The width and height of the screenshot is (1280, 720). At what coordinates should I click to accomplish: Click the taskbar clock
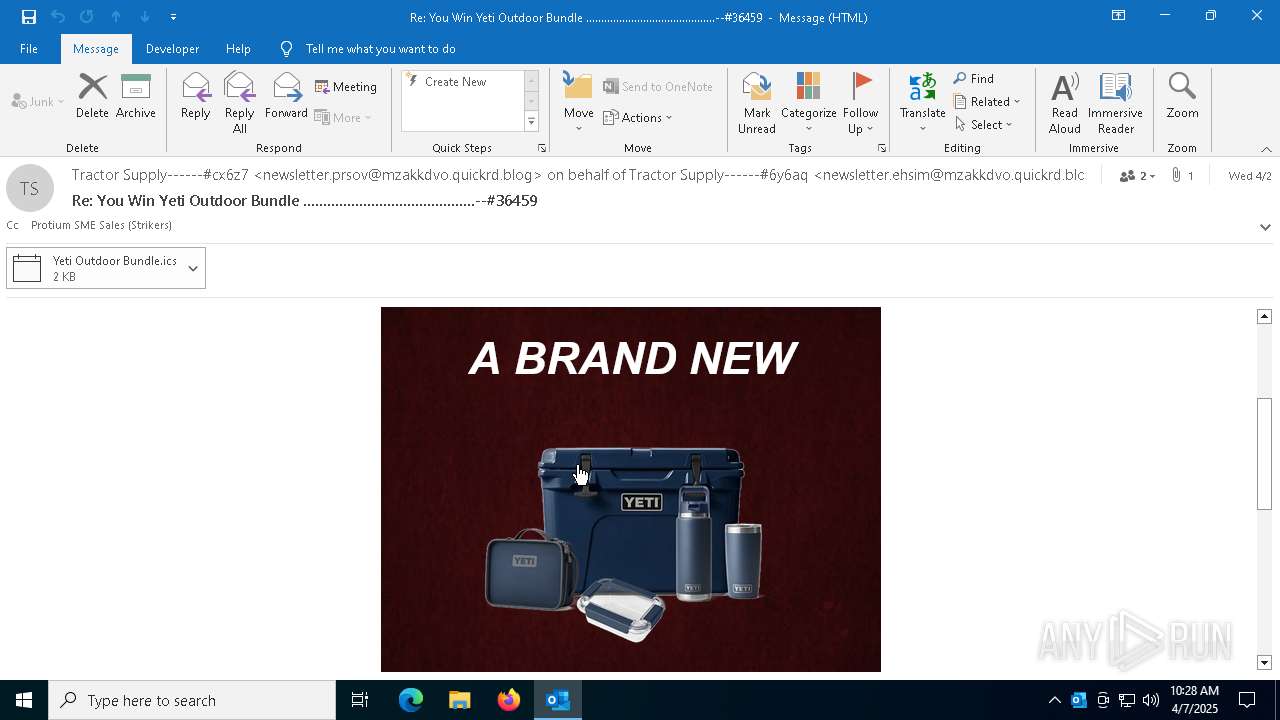click(1194, 700)
